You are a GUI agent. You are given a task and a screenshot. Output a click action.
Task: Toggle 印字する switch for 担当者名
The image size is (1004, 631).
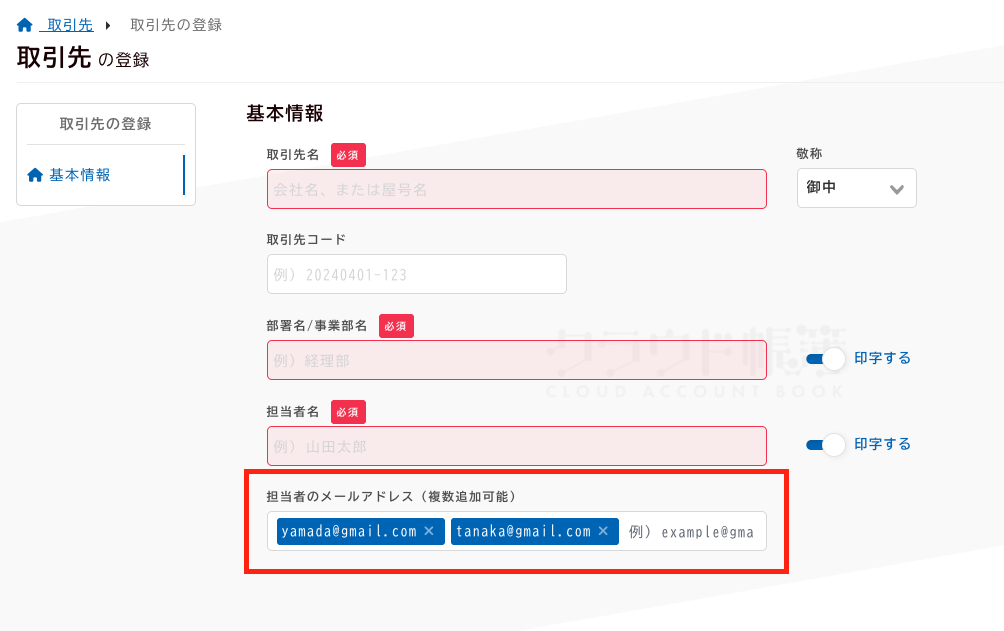pyautogui.click(x=826, y=444)
